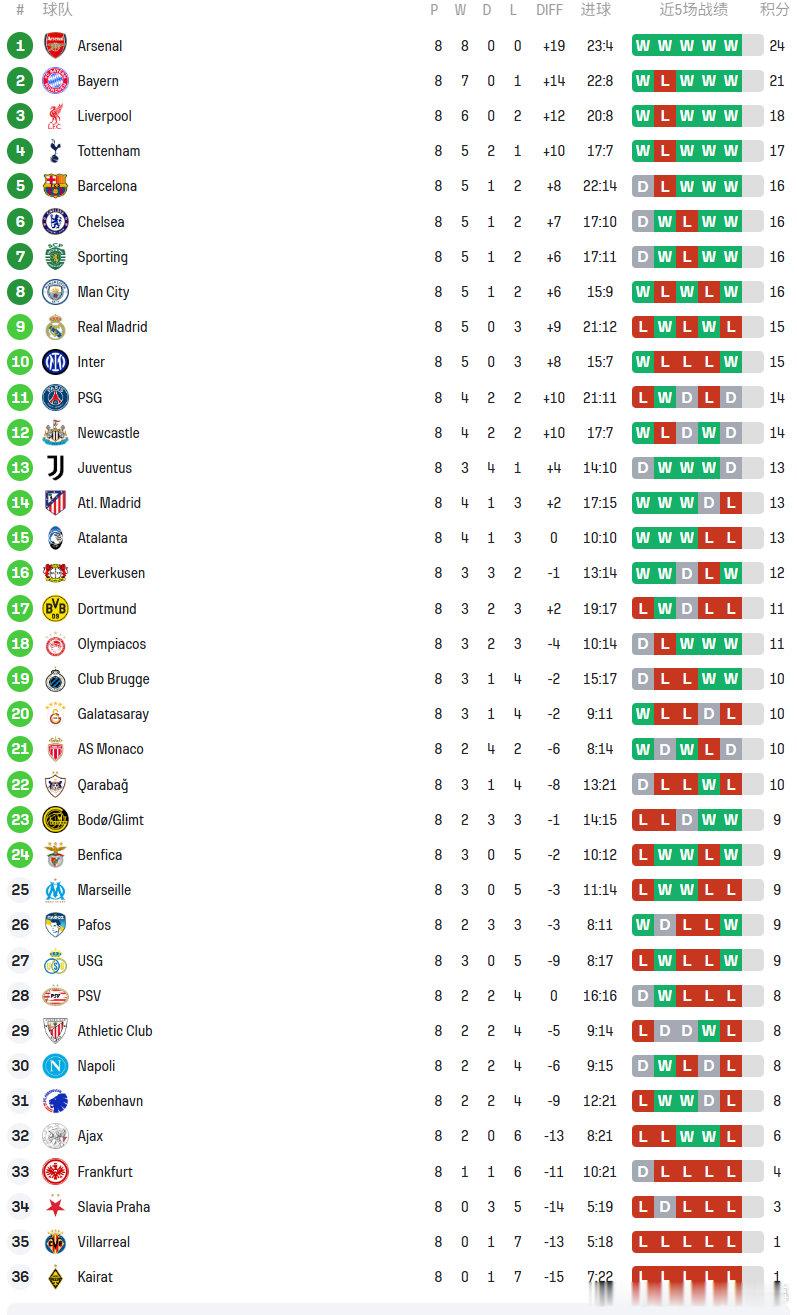Viewport: 797px width, 1315px height.
Task: Click the 进球 goals column header
Action: [x=596, y=10]
